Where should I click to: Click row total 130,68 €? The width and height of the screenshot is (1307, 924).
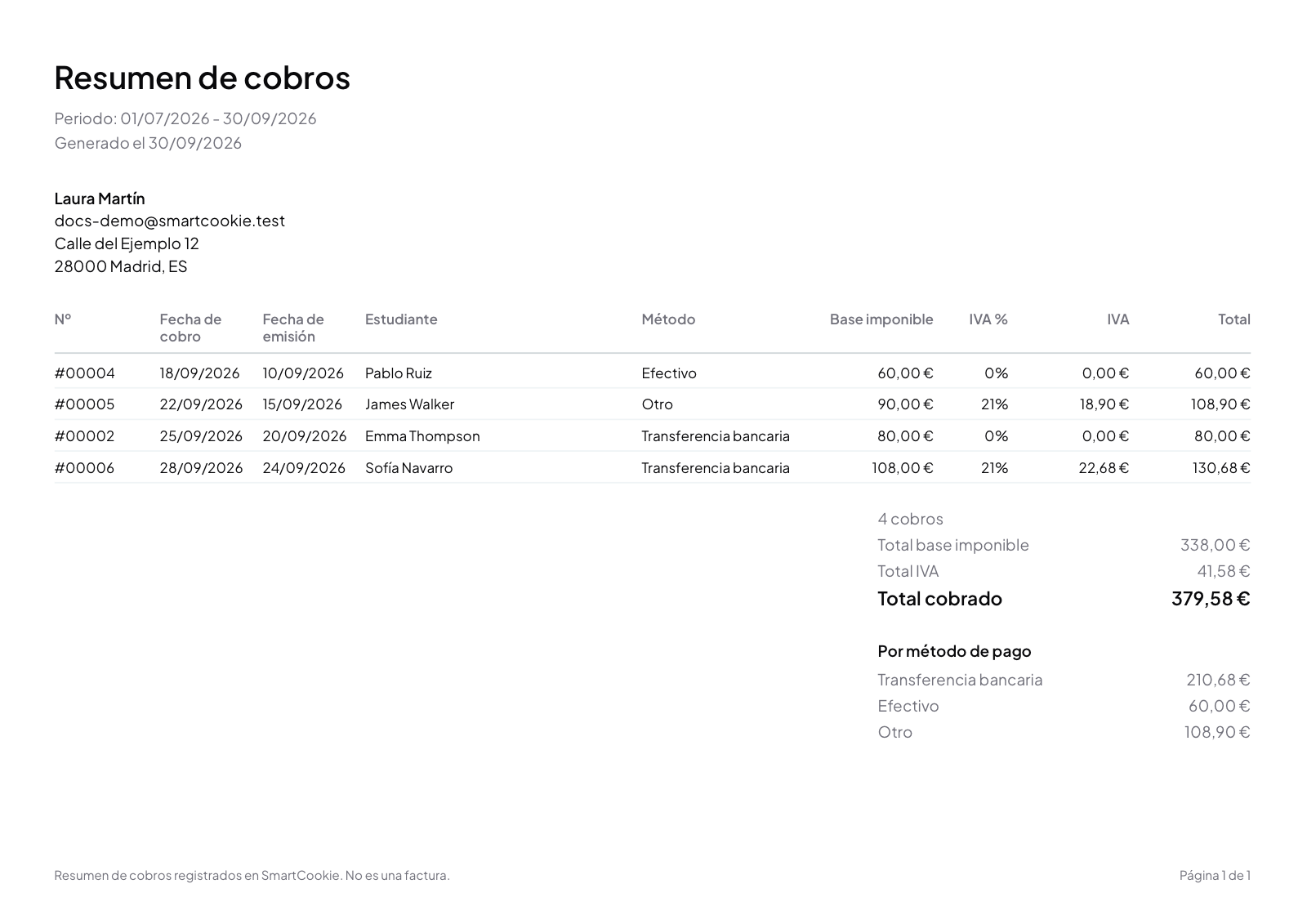(1221, 468)
